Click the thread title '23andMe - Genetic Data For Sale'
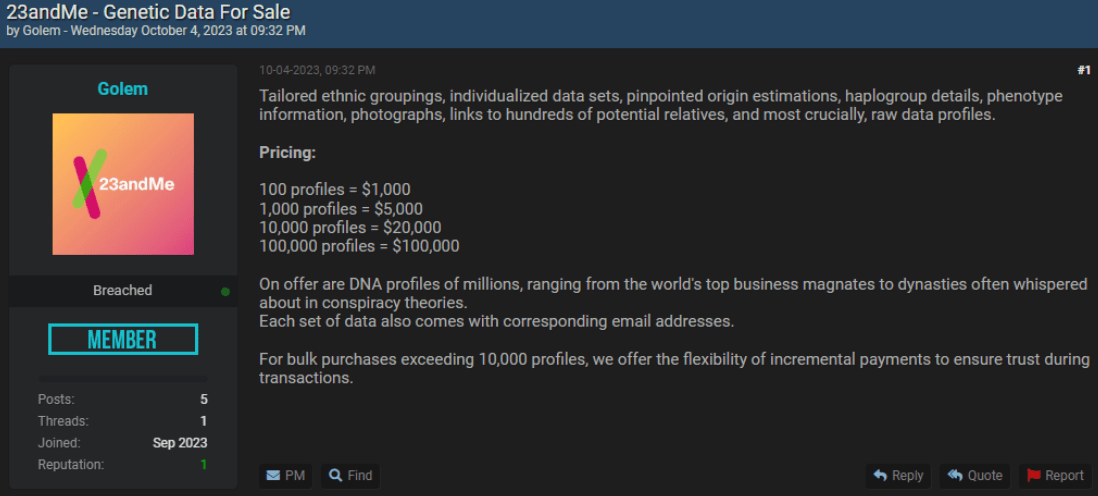The image size is (1098, 496). coord(148,12)
